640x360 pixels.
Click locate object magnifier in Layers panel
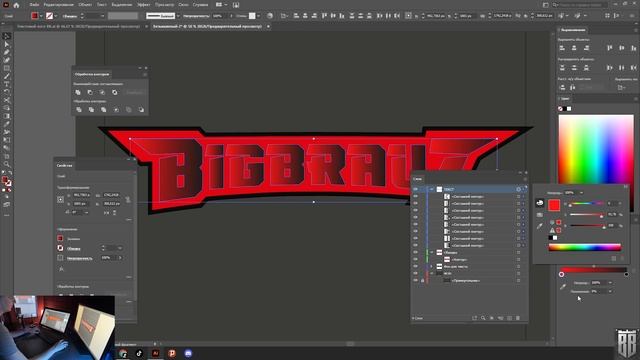483,318
